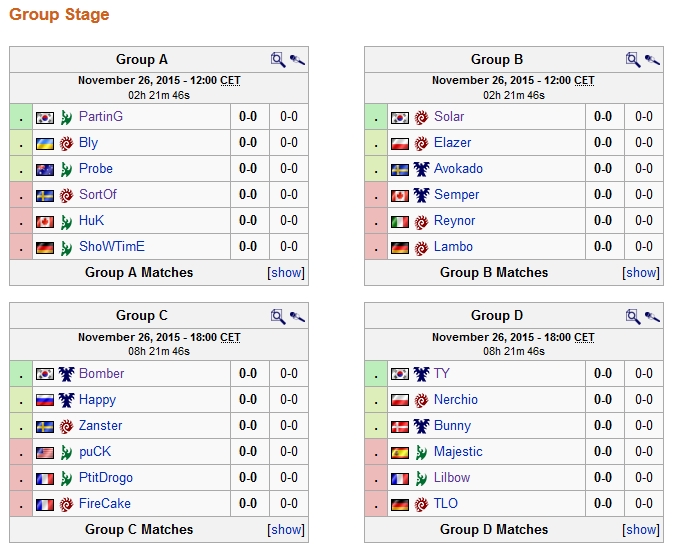Click the magnifier preview icon in Group A header

[x=278, y=59]
